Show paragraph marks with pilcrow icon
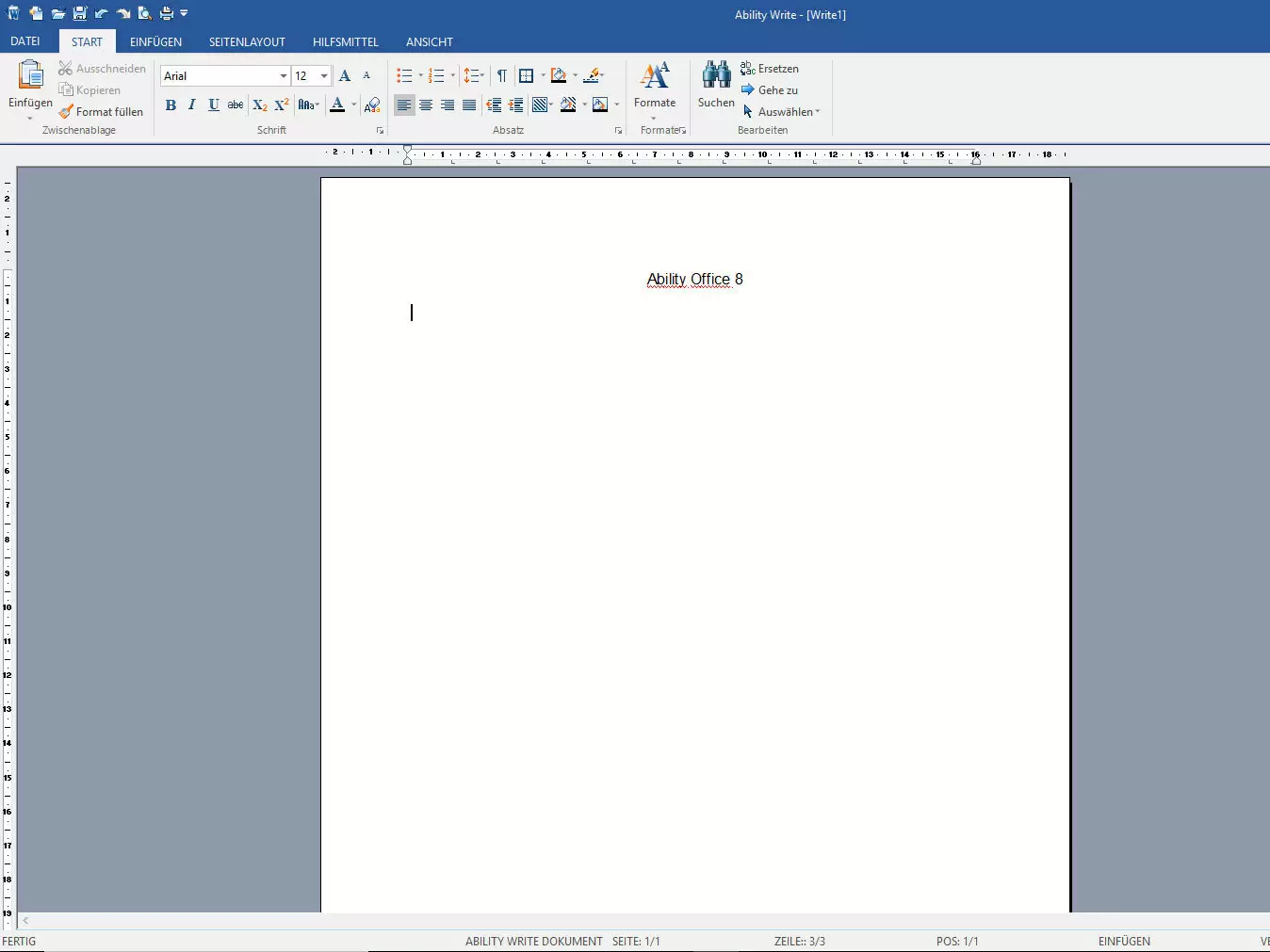 pos(501,75)
